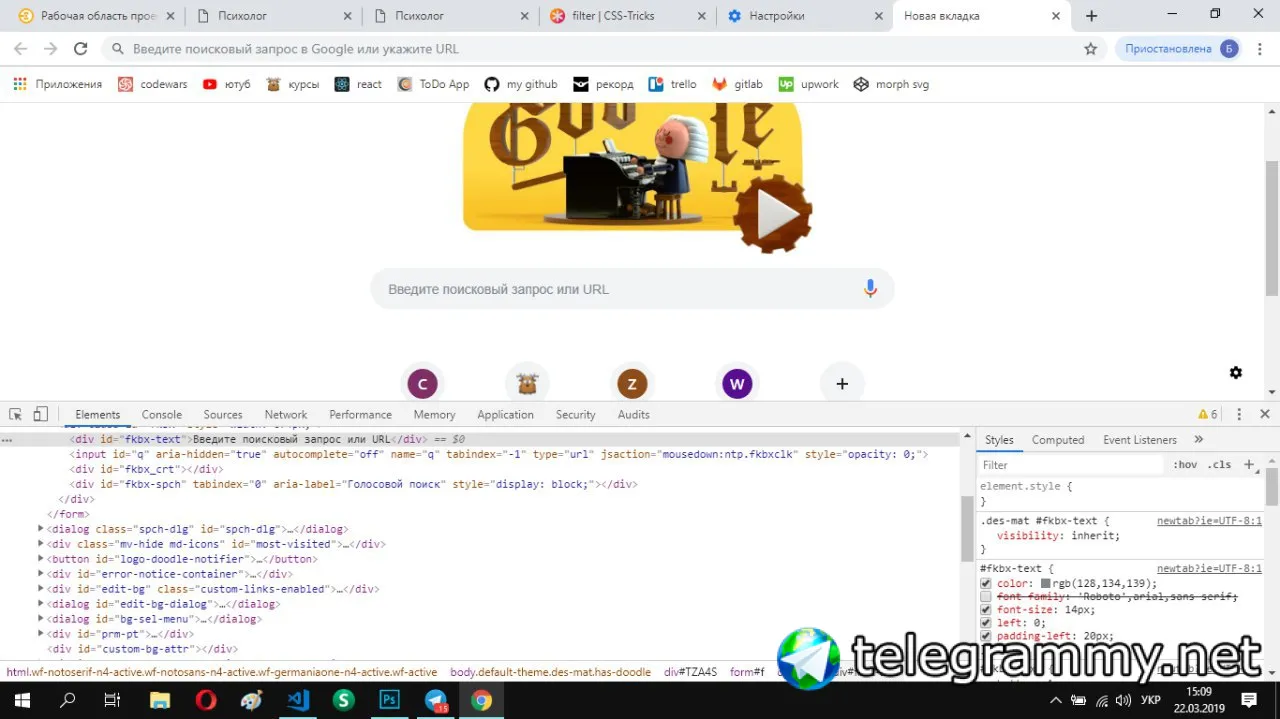Open newtab source link for .des-mat rule
The height and width of the screenshot is (719, 1280).
1209,521
